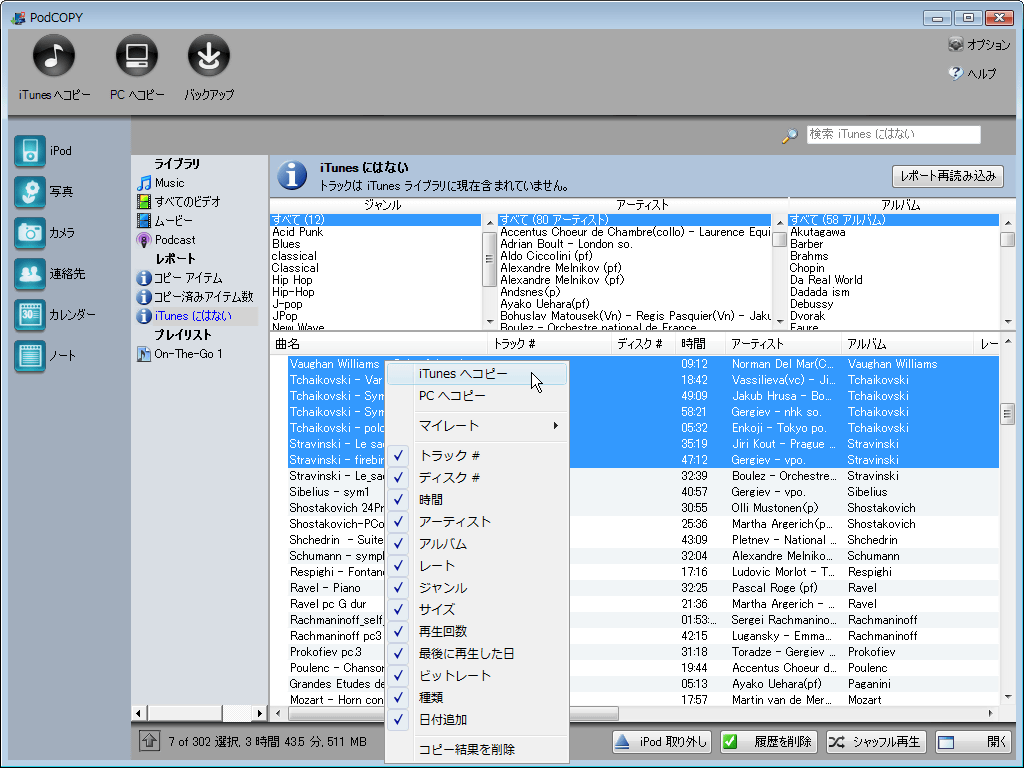Click album list scroll-down arrow
The width and height of the screenshot is (1024, 768).
pyautogui.click(x=1008, y=321)
